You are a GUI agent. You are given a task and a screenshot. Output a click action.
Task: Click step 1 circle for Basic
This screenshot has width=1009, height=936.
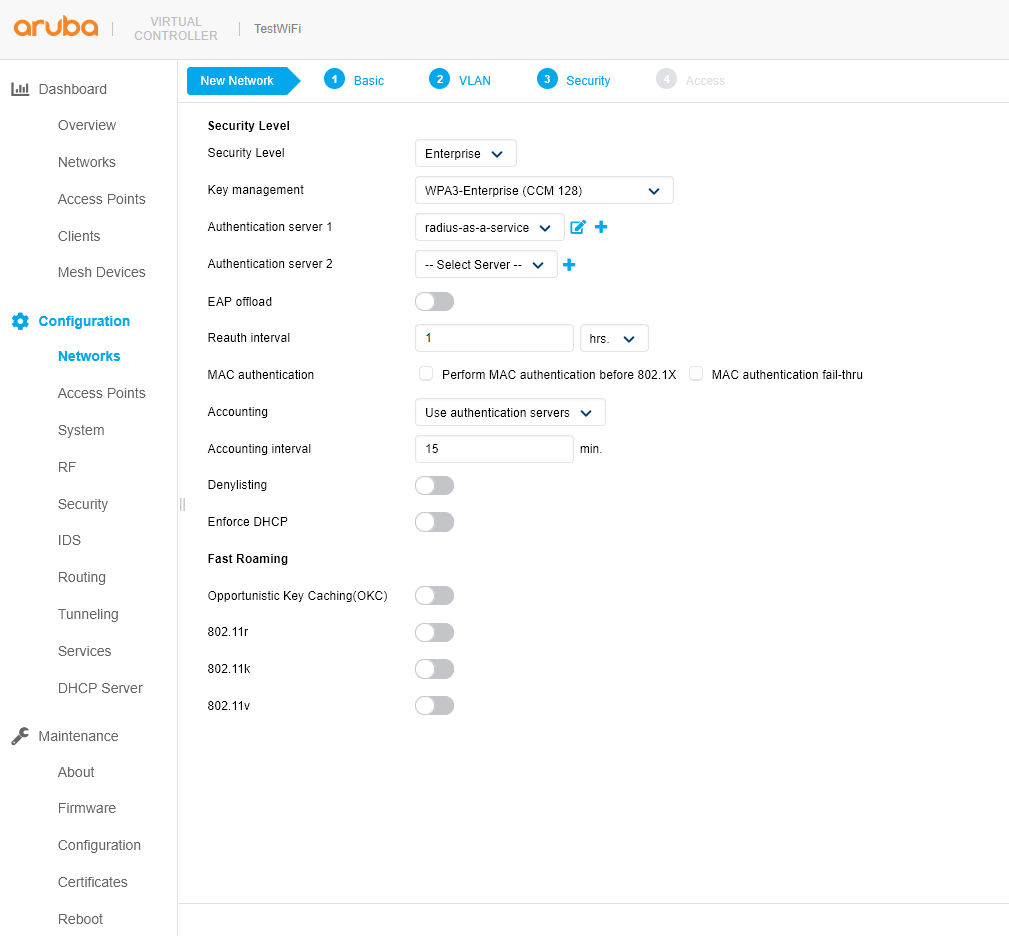coord(334,79)
